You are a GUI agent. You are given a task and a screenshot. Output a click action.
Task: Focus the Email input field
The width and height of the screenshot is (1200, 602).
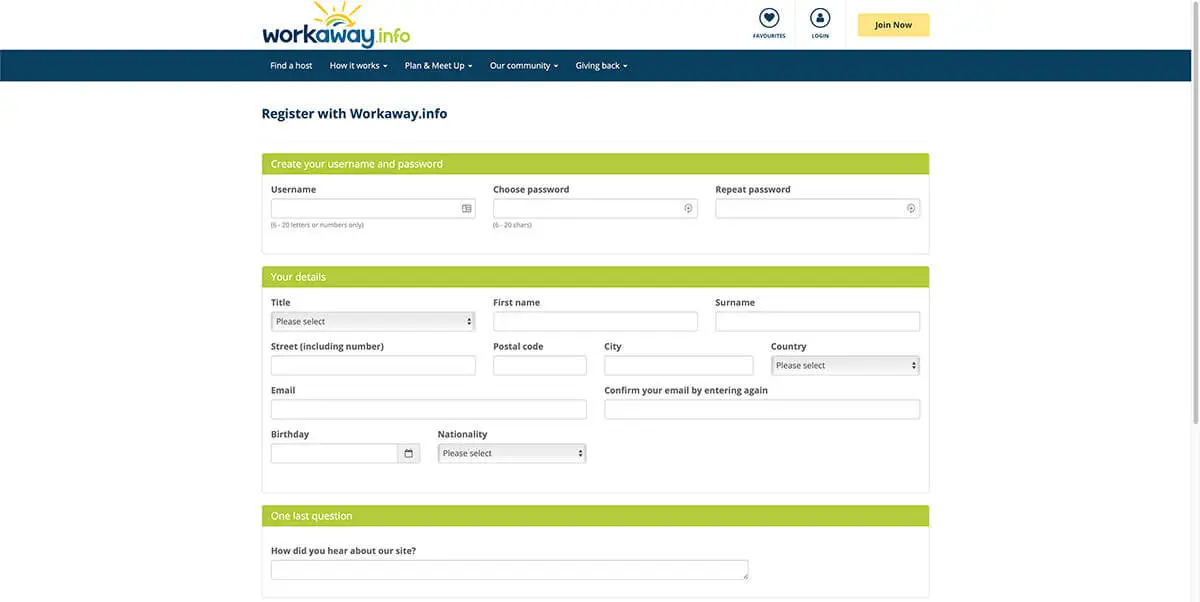point(429,410)
